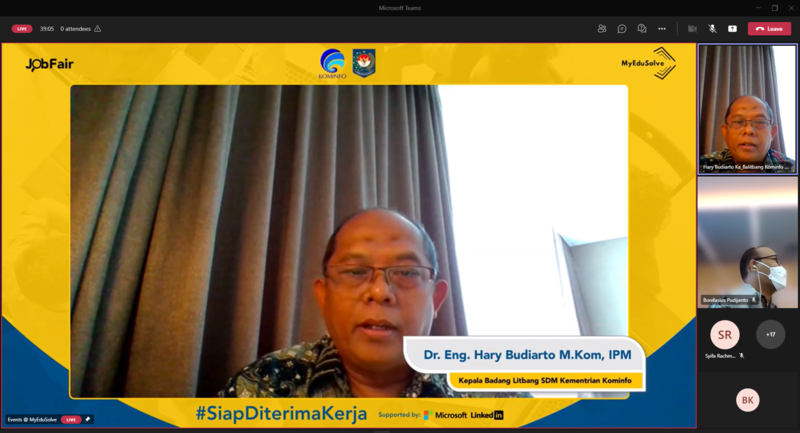Screen dimensions: 800x433
Task: Unmute the microphone
Action: pyautogui.click(x=712, y=29)
